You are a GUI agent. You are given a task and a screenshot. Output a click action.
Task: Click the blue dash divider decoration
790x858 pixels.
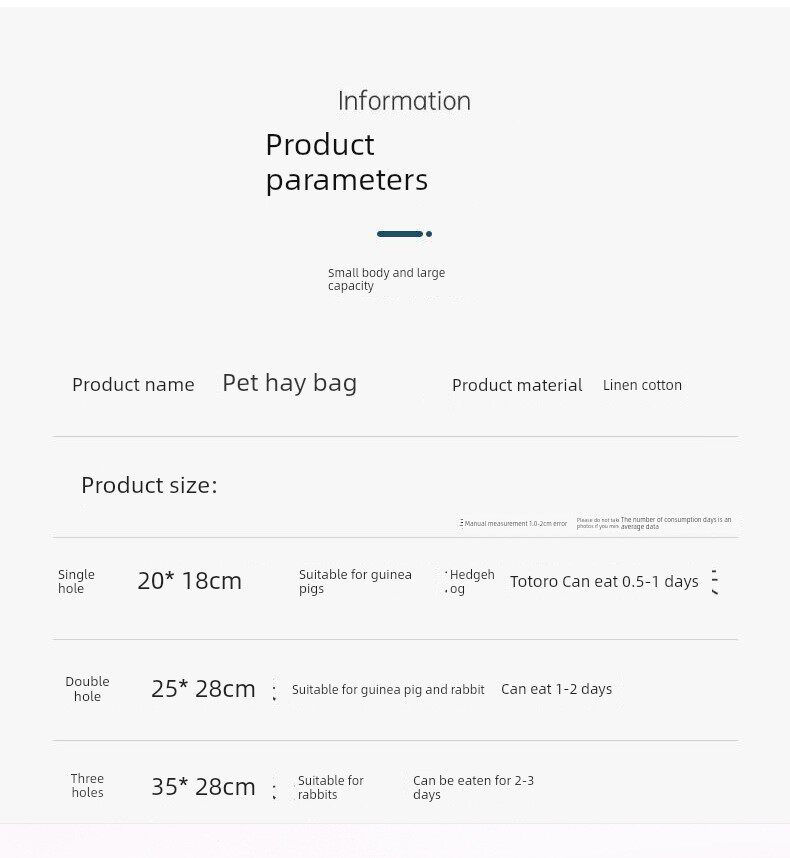tap(403, 234)
